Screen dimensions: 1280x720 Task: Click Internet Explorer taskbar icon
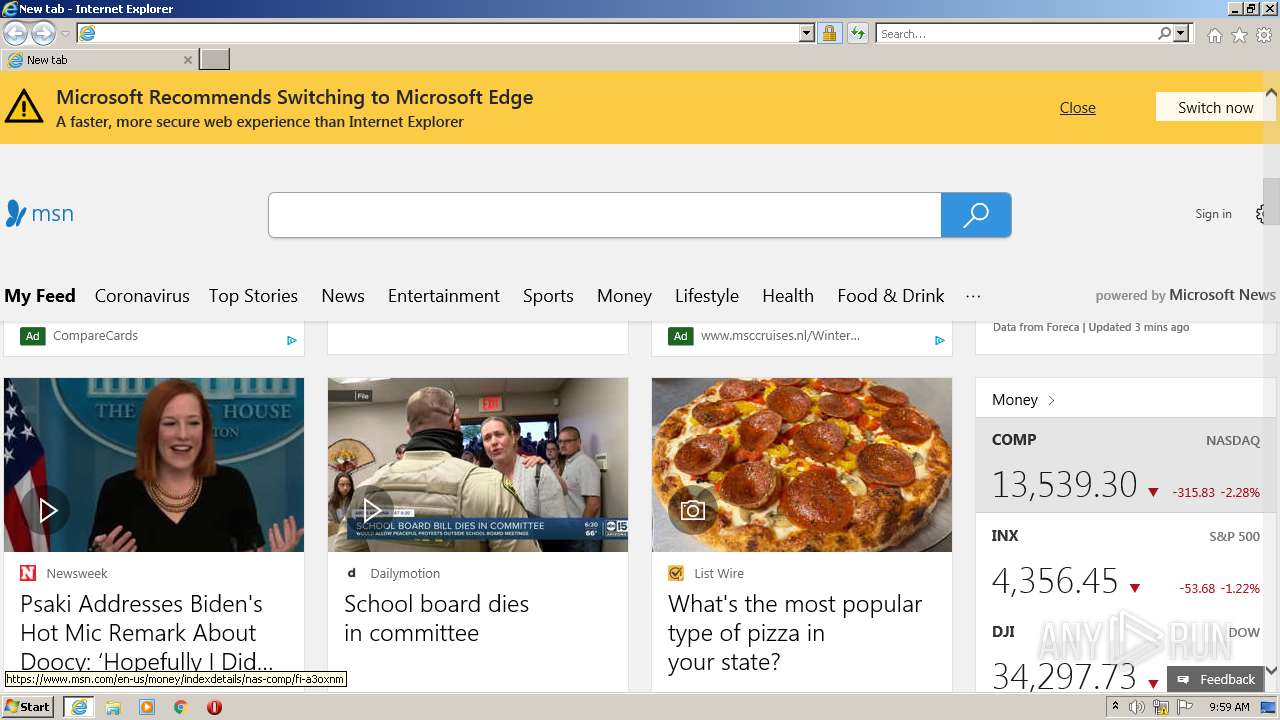79,707
